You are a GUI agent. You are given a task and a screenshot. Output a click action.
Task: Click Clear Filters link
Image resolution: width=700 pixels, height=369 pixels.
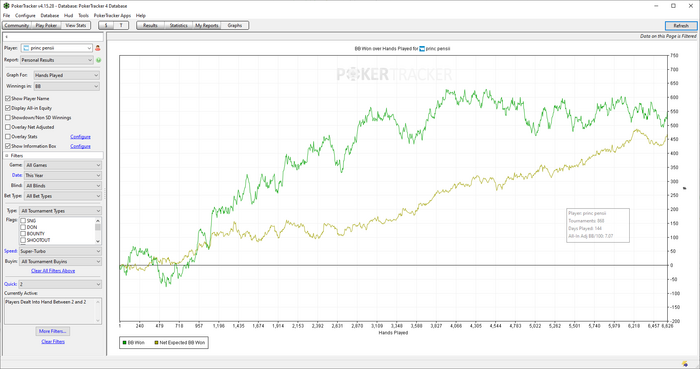tap(53, 341)
